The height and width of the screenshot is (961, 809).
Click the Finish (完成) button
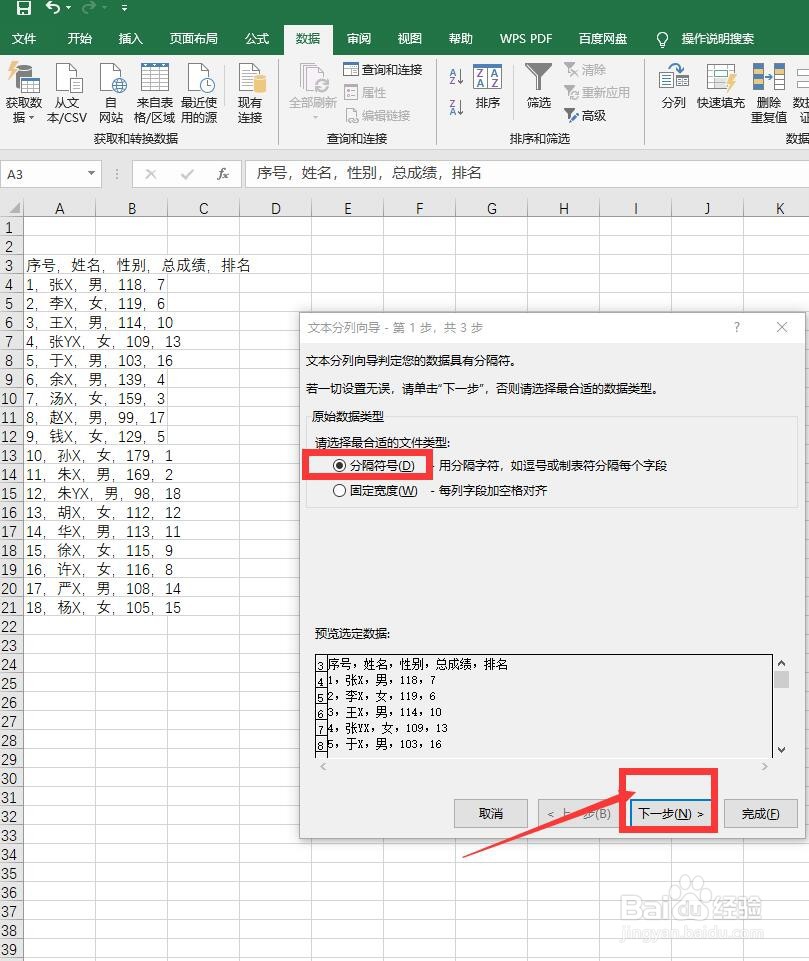point(761,814)
